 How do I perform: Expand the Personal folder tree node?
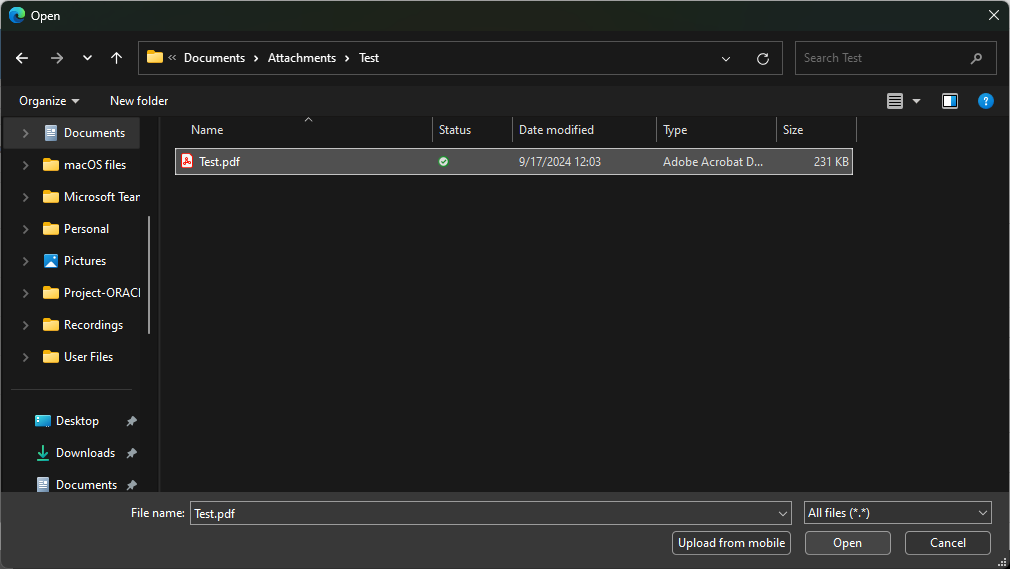click(x=26, y=229)
